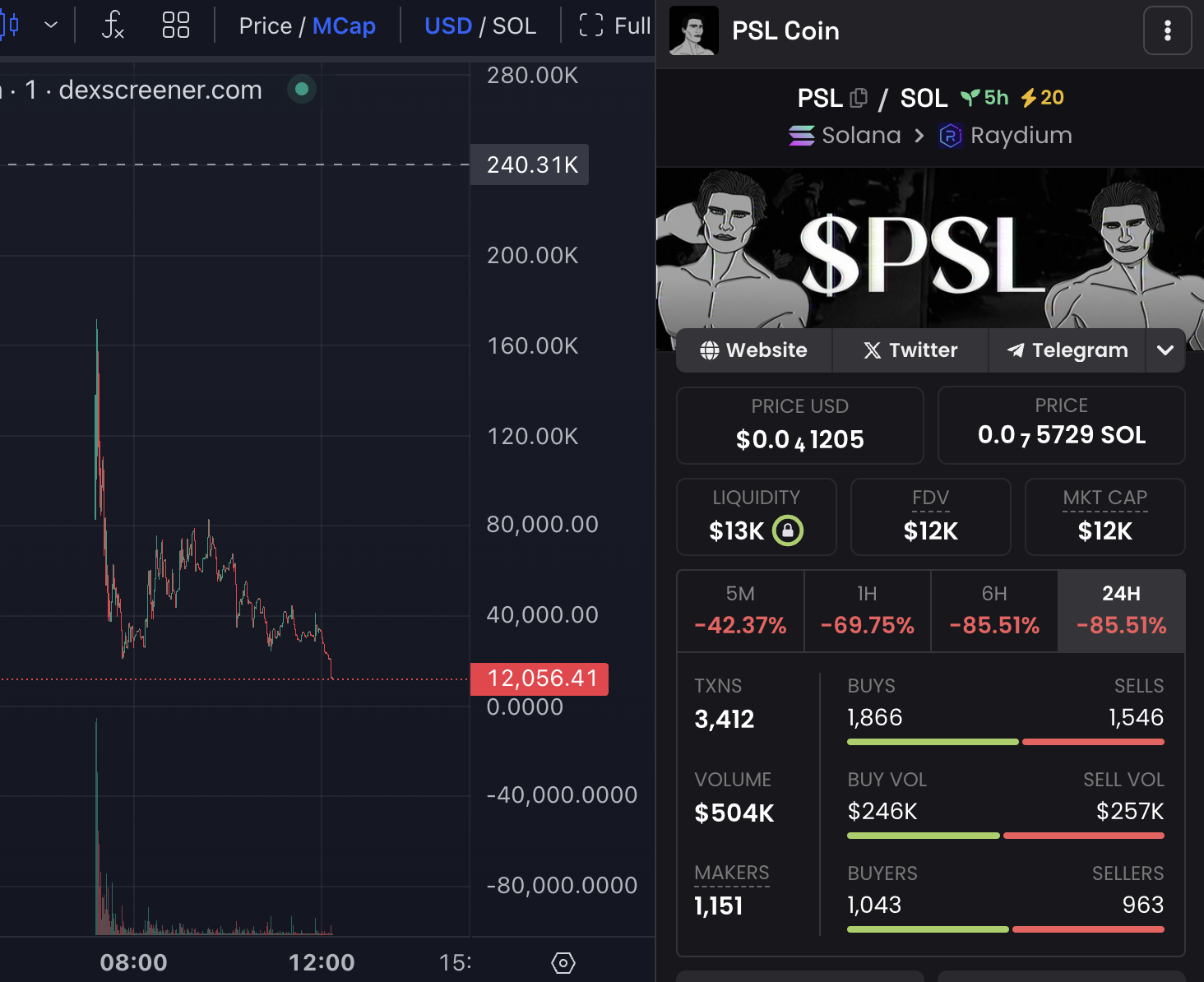This screenshot has width=1204, height=982.
Task: Click the boost count 20
Action: (1052, 98)
